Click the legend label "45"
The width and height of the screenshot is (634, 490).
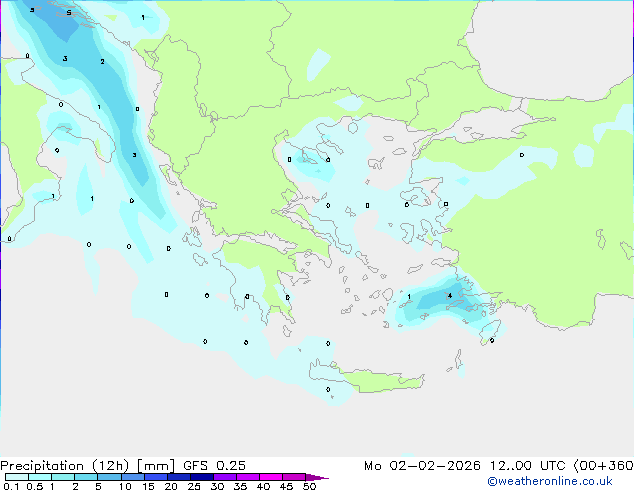coord(286,486)
